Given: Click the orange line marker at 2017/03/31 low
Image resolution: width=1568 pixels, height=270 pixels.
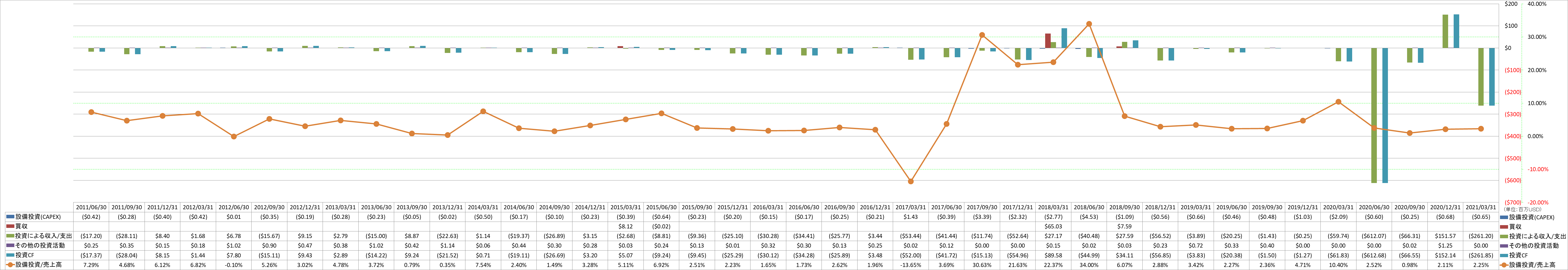Looking at the screenshot, I should [x=911, y=182].
